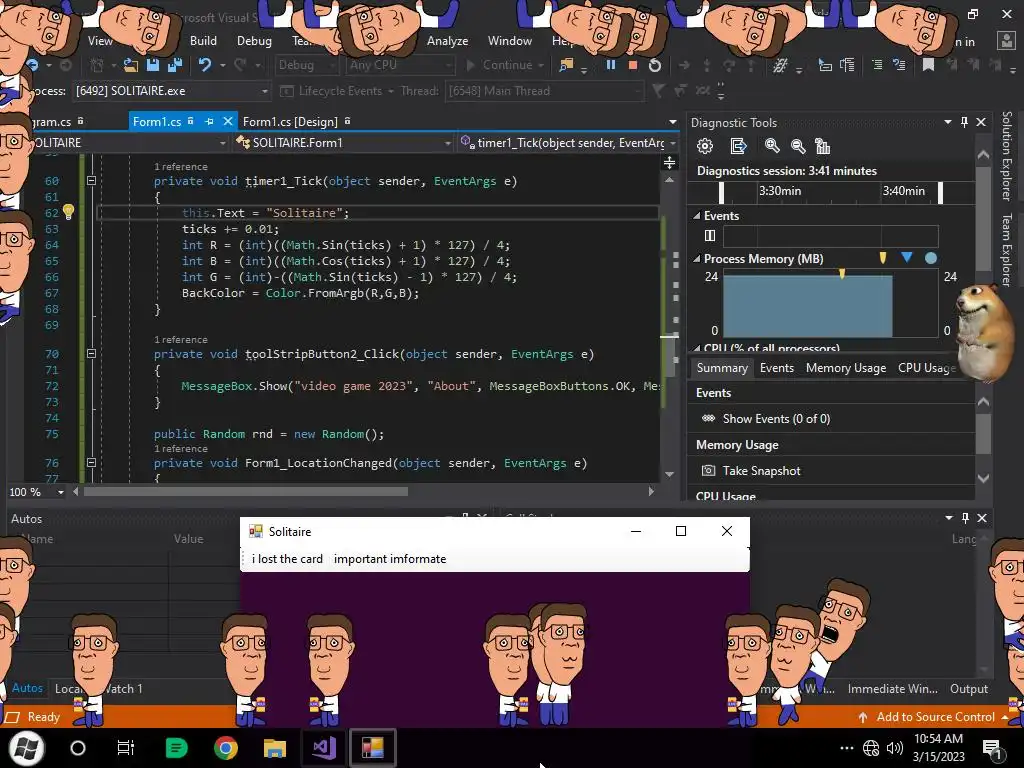Click the Process Memory graph area
The image size is (1024, 768).
[x=830, y=304]
